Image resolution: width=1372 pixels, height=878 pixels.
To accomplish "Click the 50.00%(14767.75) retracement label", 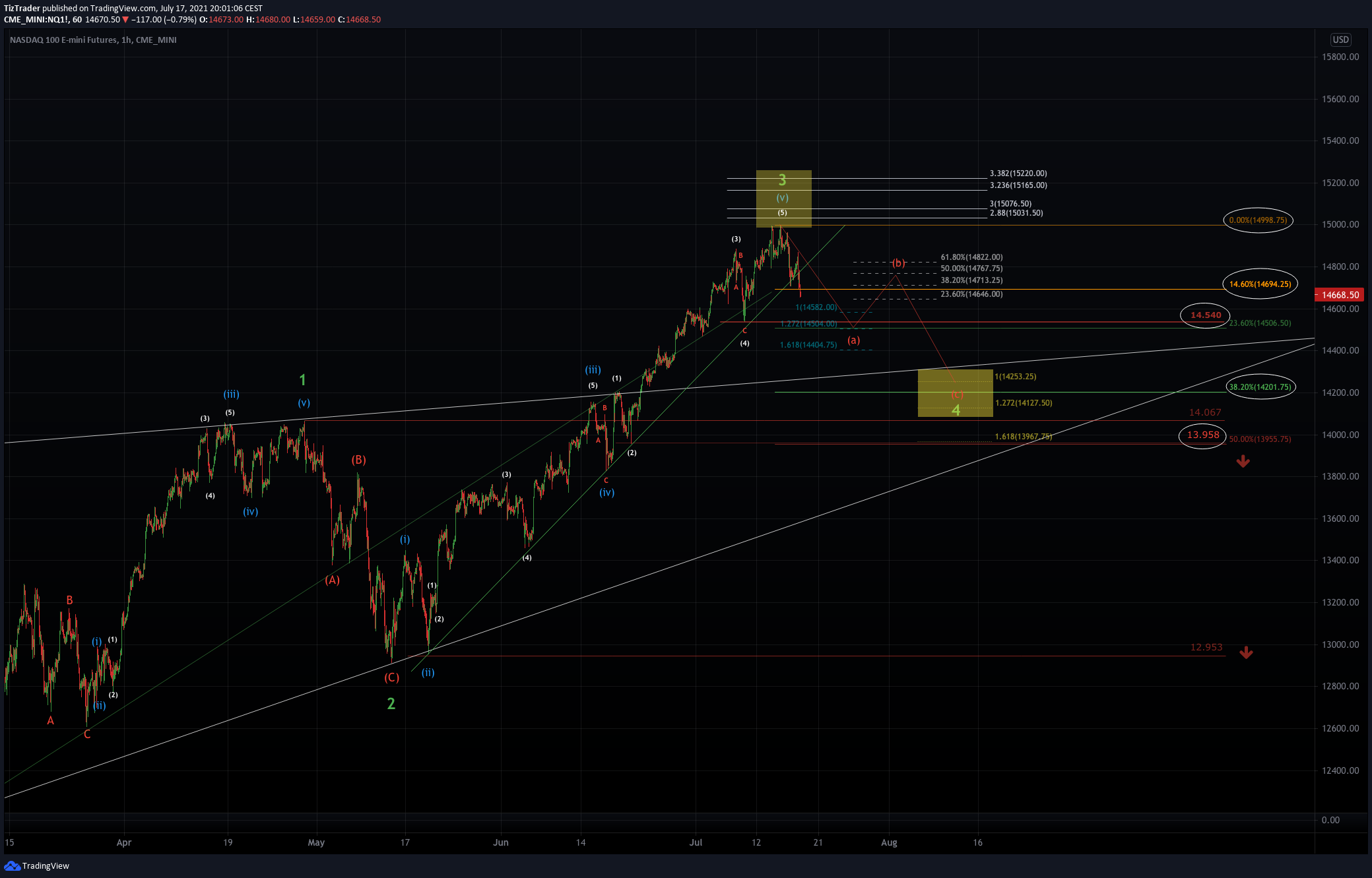I will [x=971, y=268].
